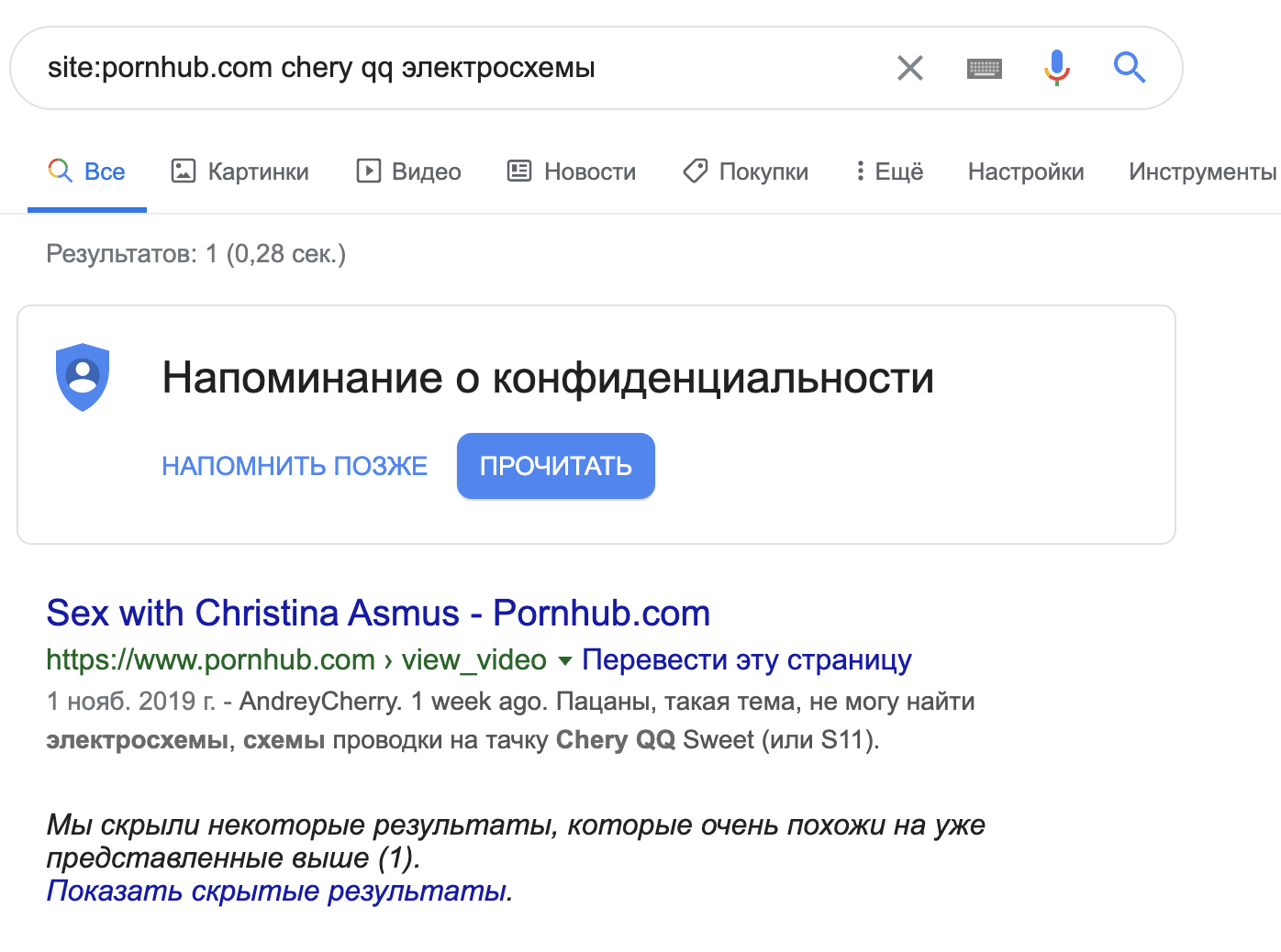The width and height of the screenshot is (1281, 952).
Task: Switch to the Видео tab
Action: click(x=409, y=172)
